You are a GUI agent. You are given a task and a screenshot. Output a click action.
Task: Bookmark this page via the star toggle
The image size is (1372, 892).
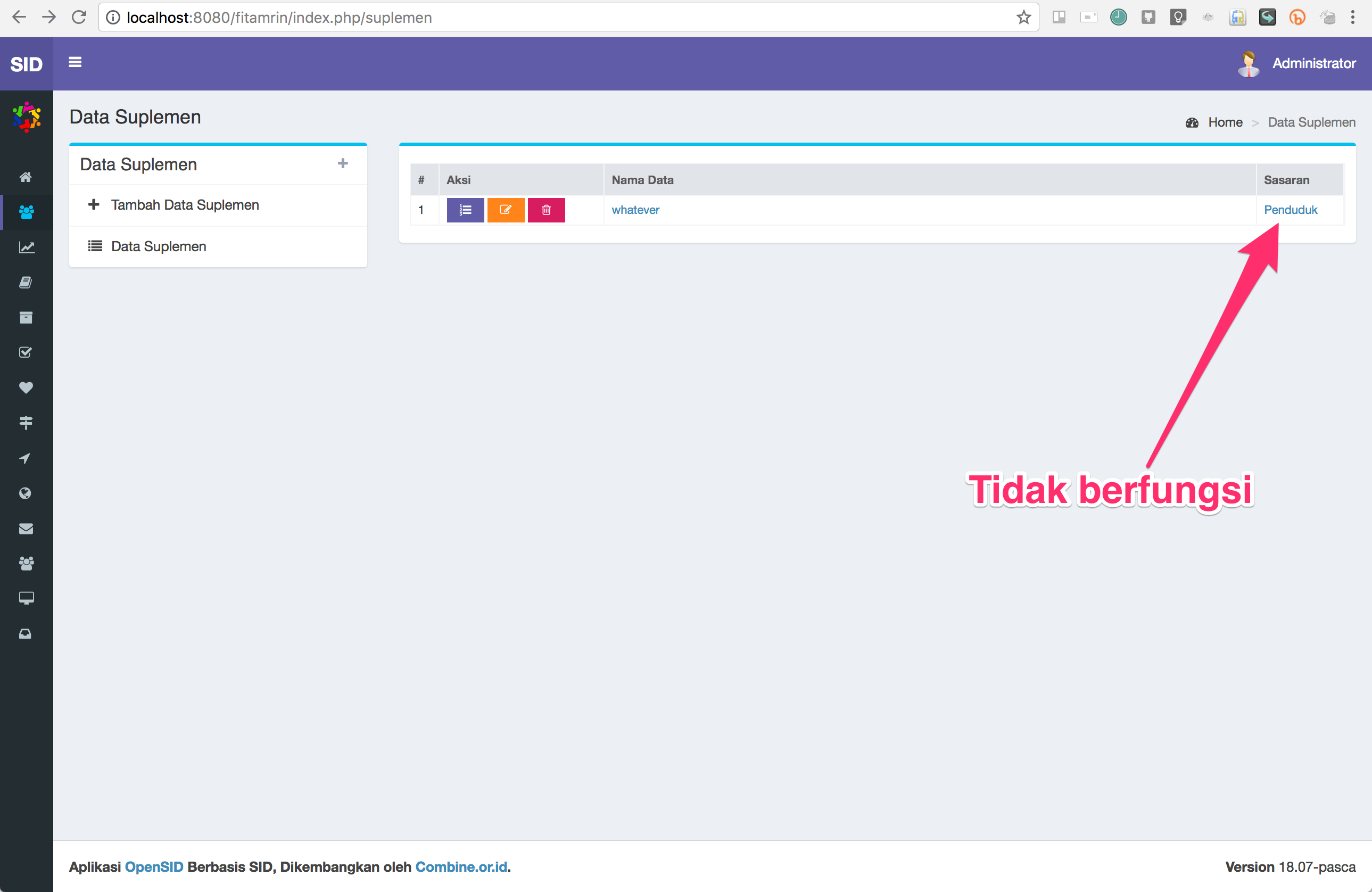point(1024,18)
